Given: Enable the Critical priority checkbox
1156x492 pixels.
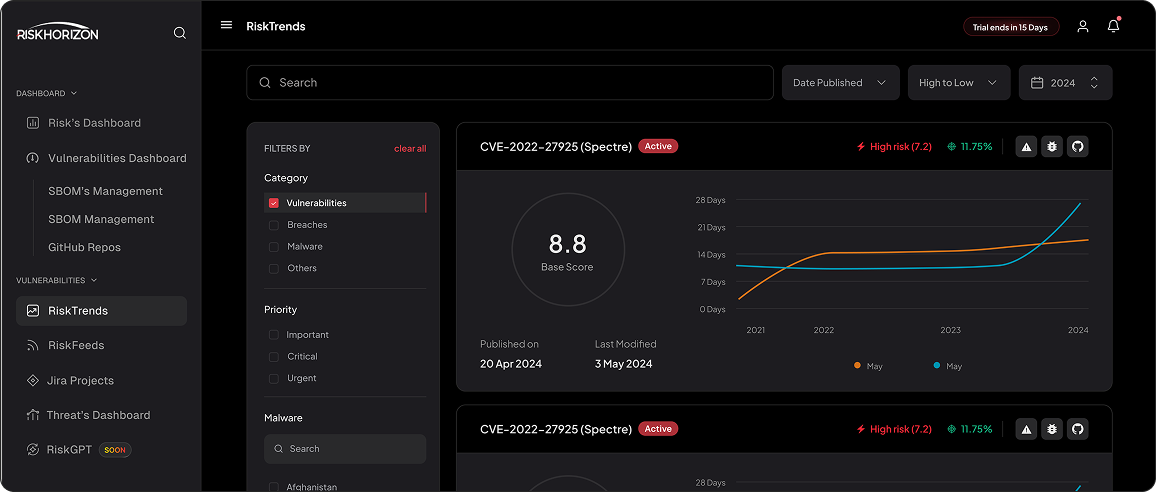Looking at the screenshot, I should coord(274,356).
